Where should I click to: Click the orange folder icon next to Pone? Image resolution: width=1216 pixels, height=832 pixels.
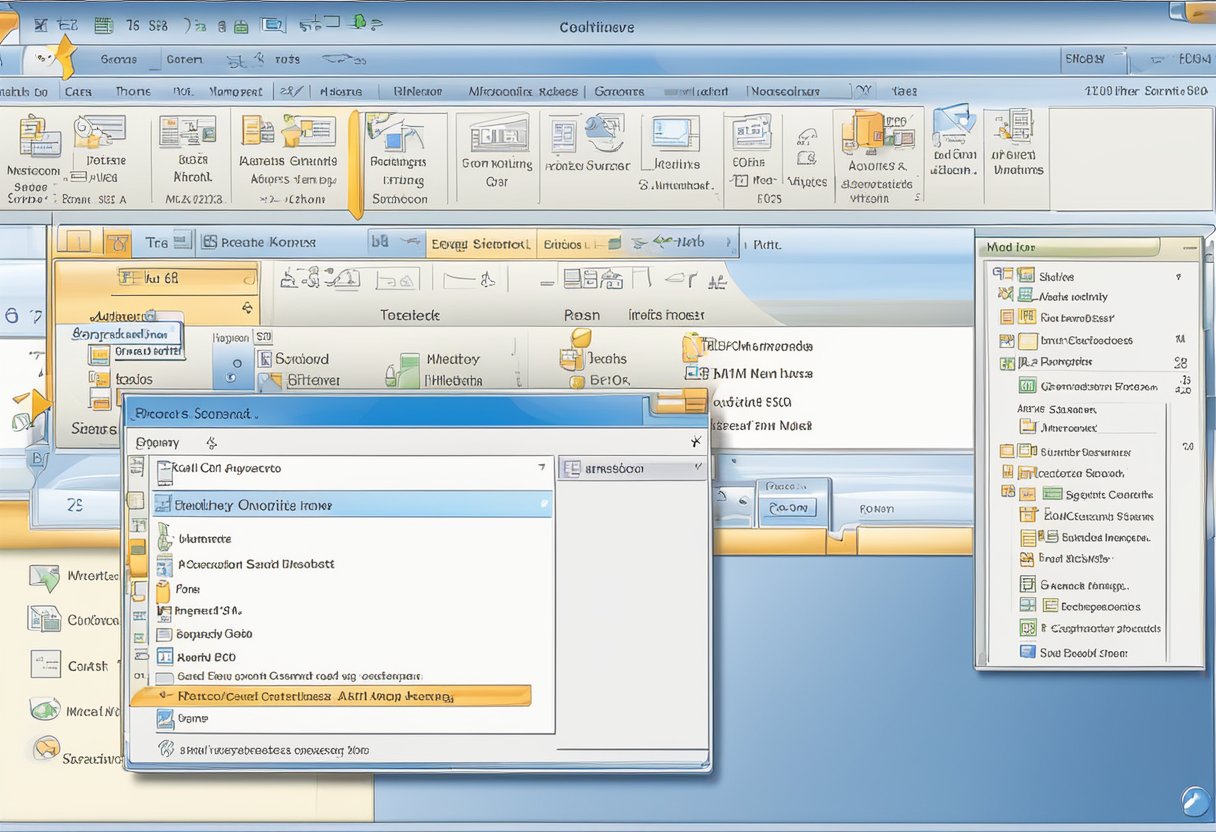(x=164, y=589)
